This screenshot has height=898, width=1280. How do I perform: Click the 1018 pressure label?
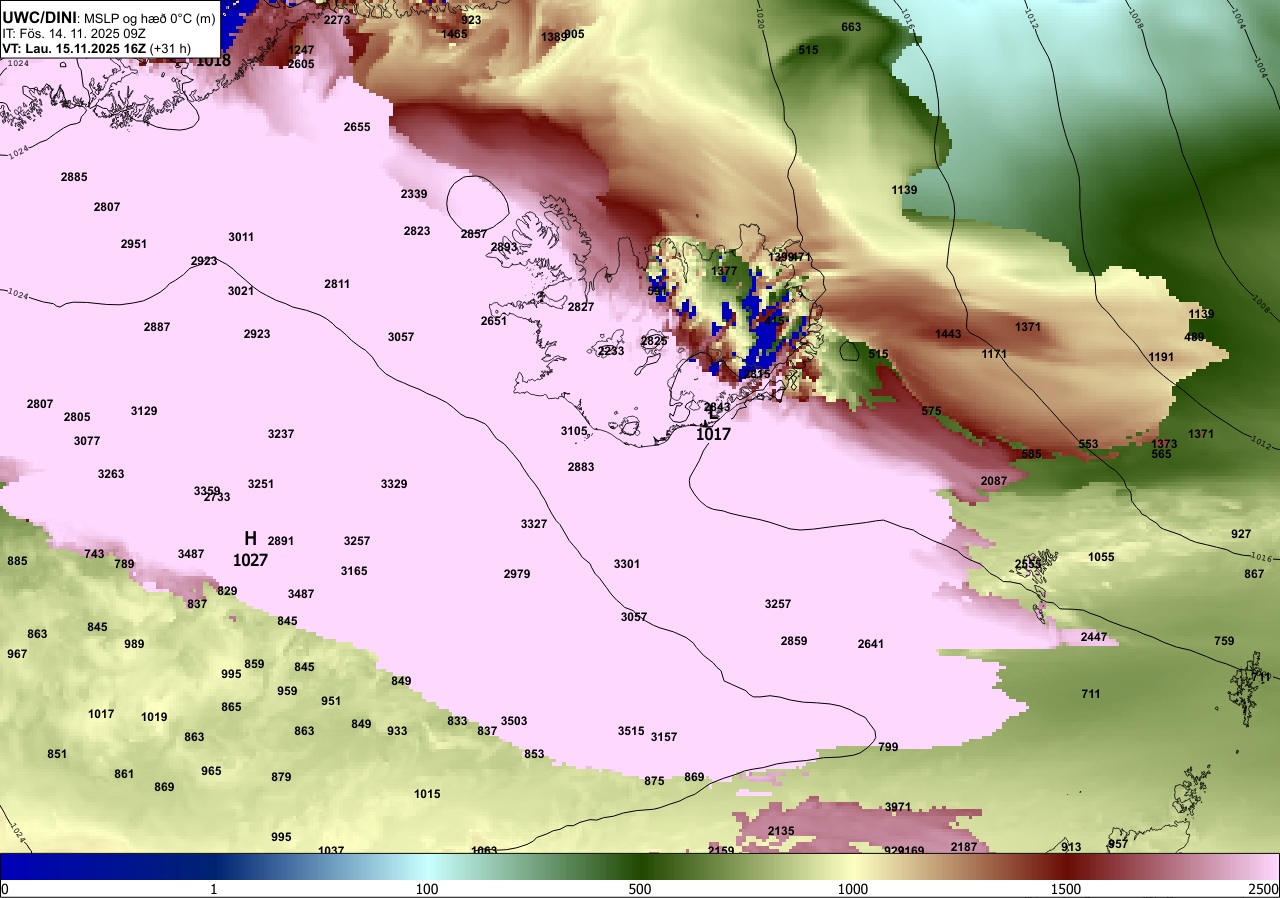pyautogui.click(x=213, y=60)
